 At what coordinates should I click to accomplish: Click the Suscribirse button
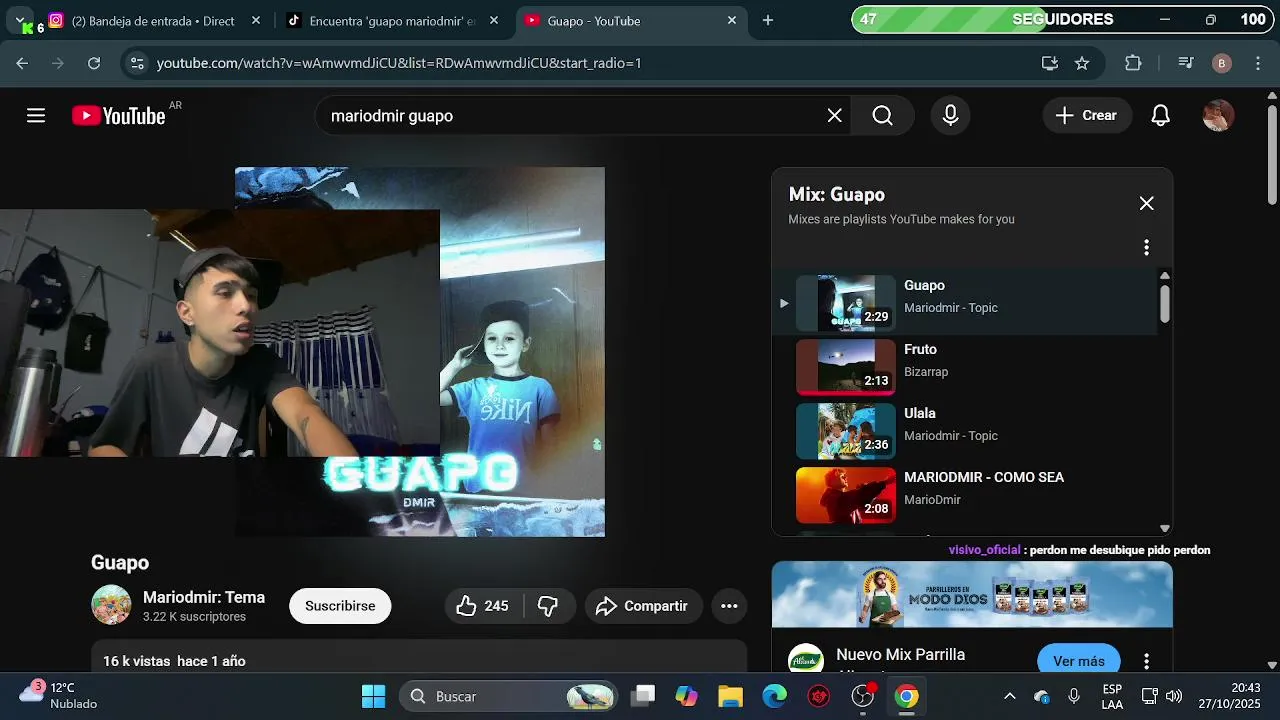tap(340, 606)
